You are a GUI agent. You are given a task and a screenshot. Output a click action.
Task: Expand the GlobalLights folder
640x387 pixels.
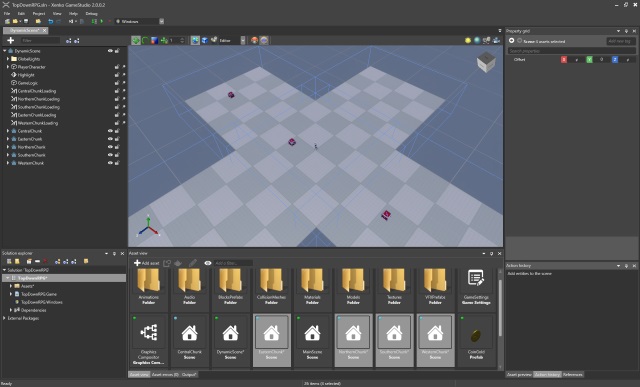[x=8, y=59]
